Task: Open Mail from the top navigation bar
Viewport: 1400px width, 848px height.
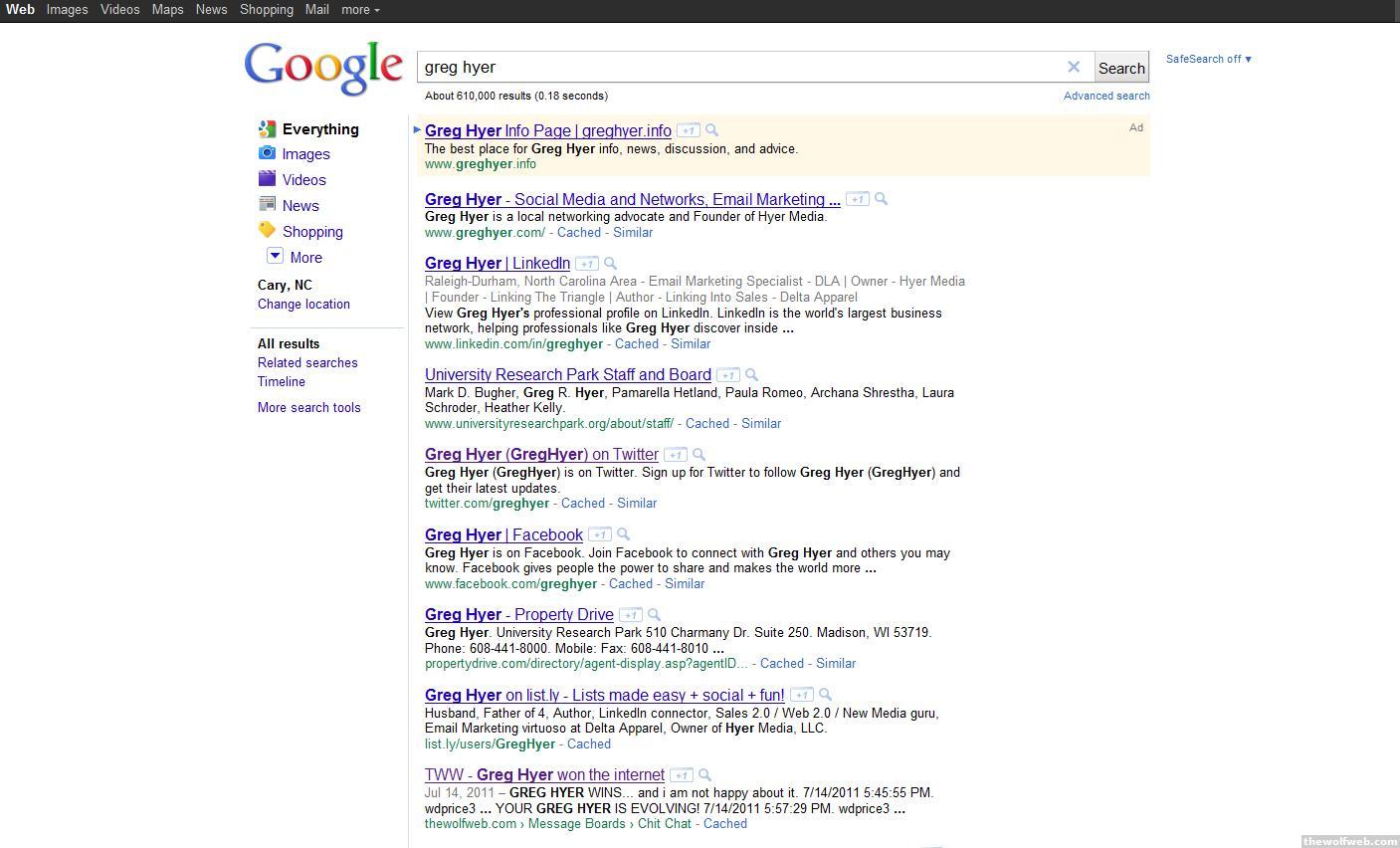Action: pyautogui.click(x=316, y=10)
